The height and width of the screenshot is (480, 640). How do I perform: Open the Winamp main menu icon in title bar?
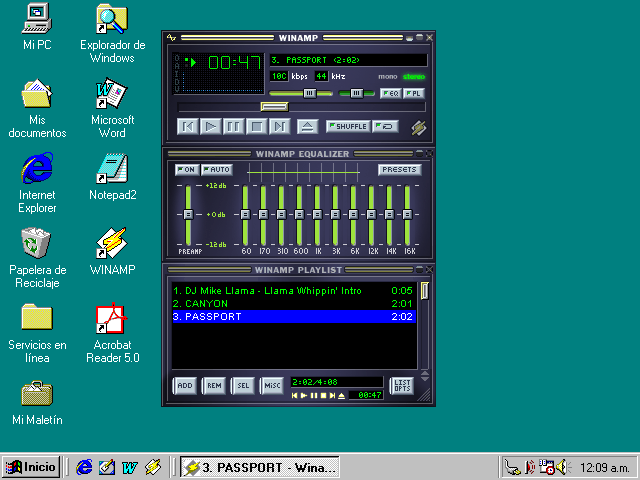tap(171, 38)
